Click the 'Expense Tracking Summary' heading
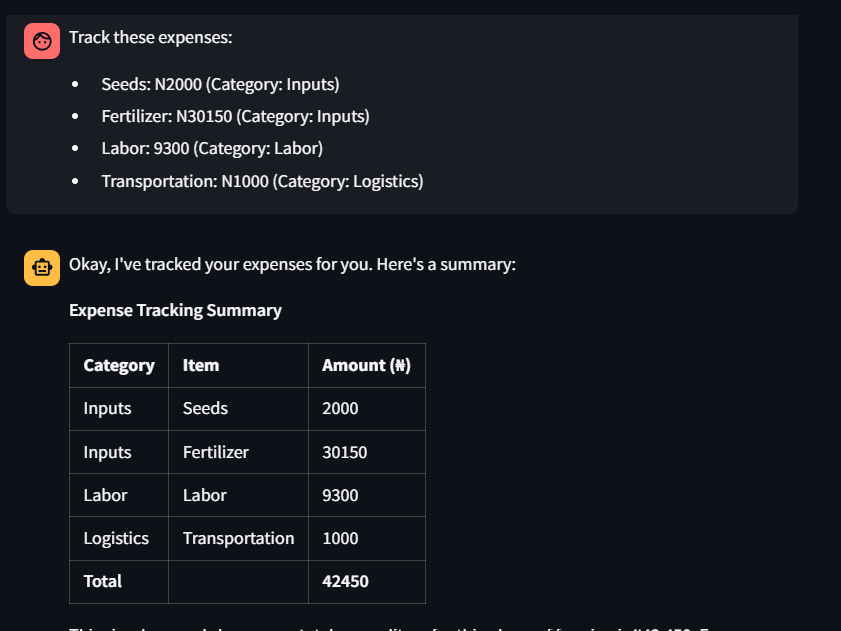Viewport: 841px width, 631px height. 176,310
